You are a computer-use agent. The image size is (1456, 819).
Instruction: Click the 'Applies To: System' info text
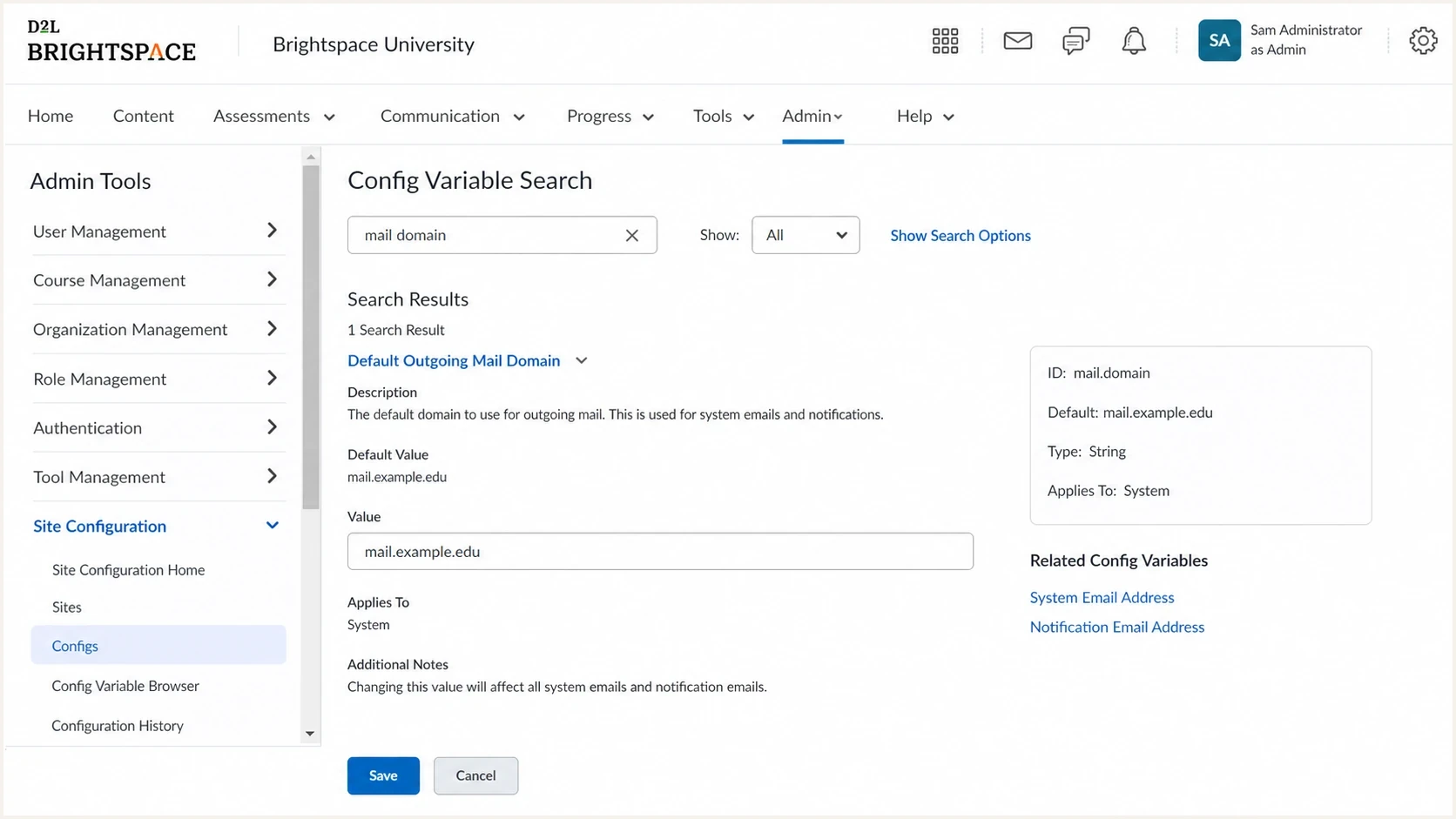(x=1109, y=491)
